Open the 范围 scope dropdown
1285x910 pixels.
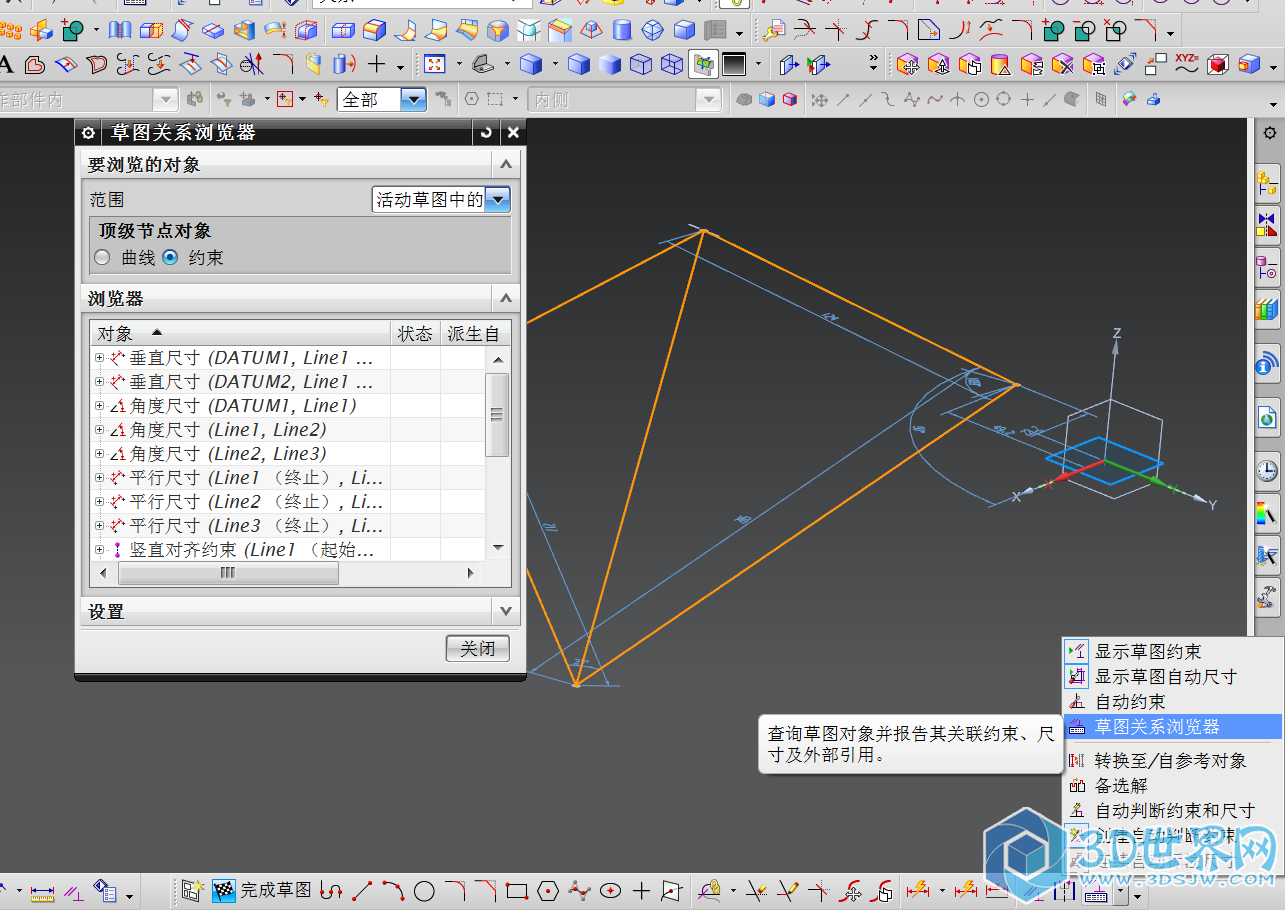(497, 199)
